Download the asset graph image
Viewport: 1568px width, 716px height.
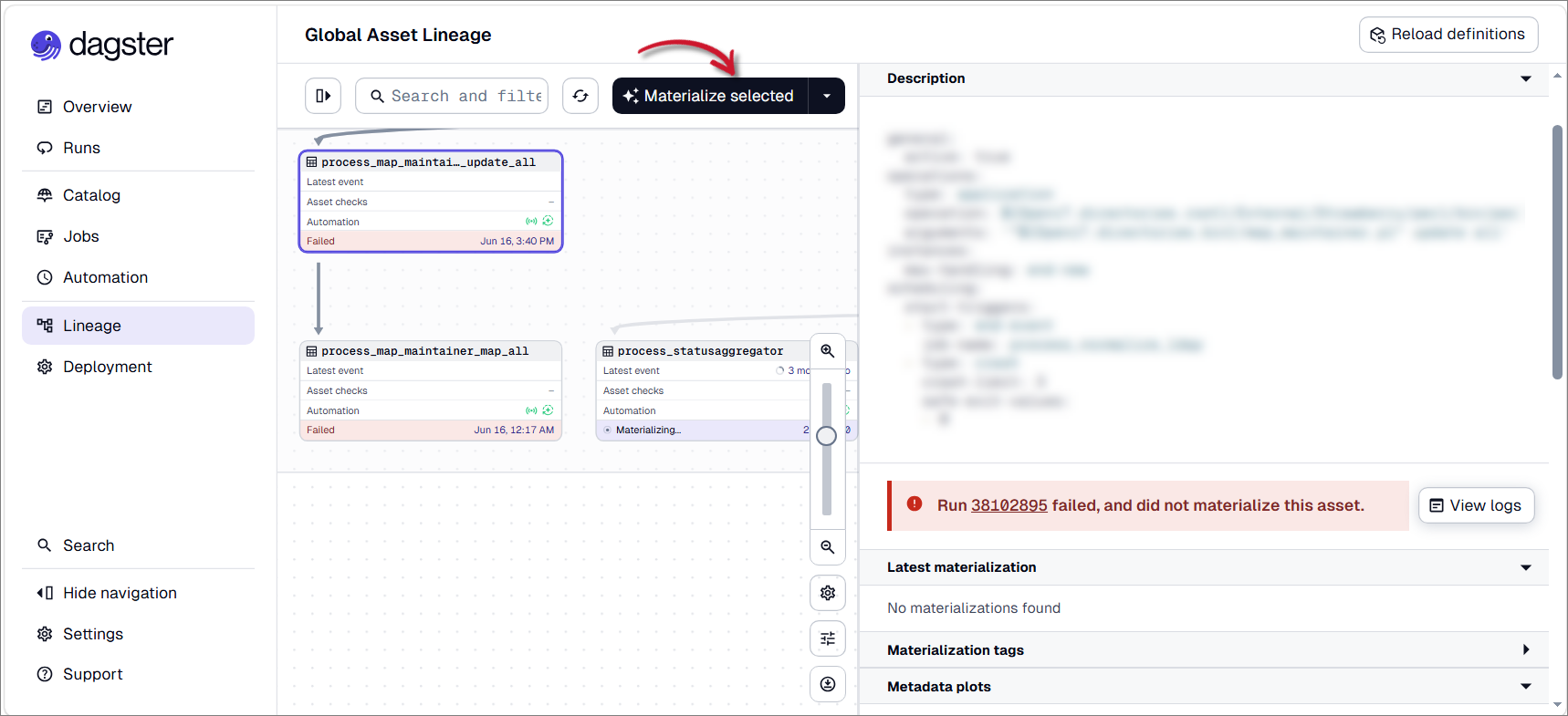point(828,684)
